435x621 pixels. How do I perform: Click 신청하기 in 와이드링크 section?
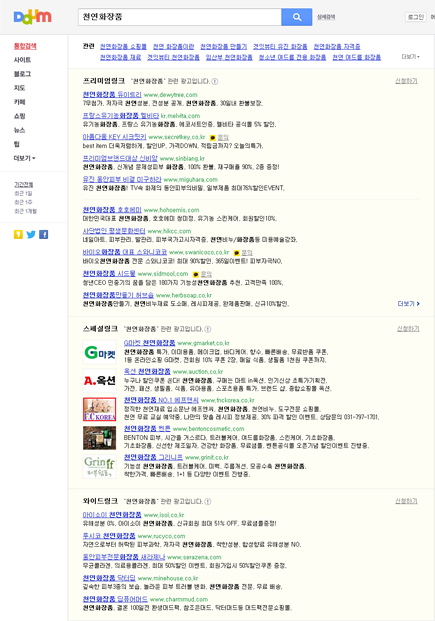406,501
